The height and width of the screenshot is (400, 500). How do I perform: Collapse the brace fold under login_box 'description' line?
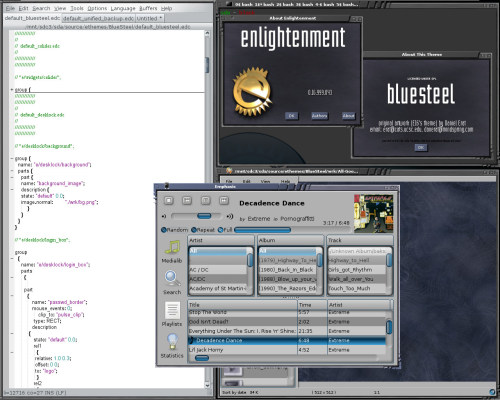click(12, 334)
